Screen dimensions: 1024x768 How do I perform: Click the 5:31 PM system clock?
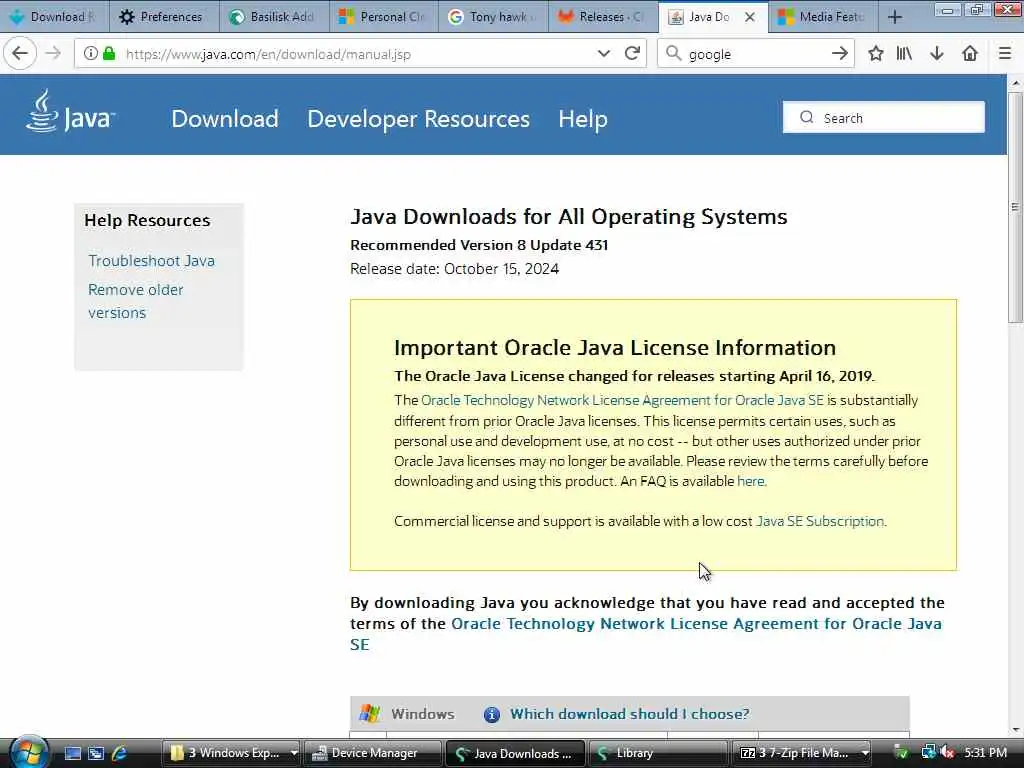pyautogui.click(x=985, y=753)
